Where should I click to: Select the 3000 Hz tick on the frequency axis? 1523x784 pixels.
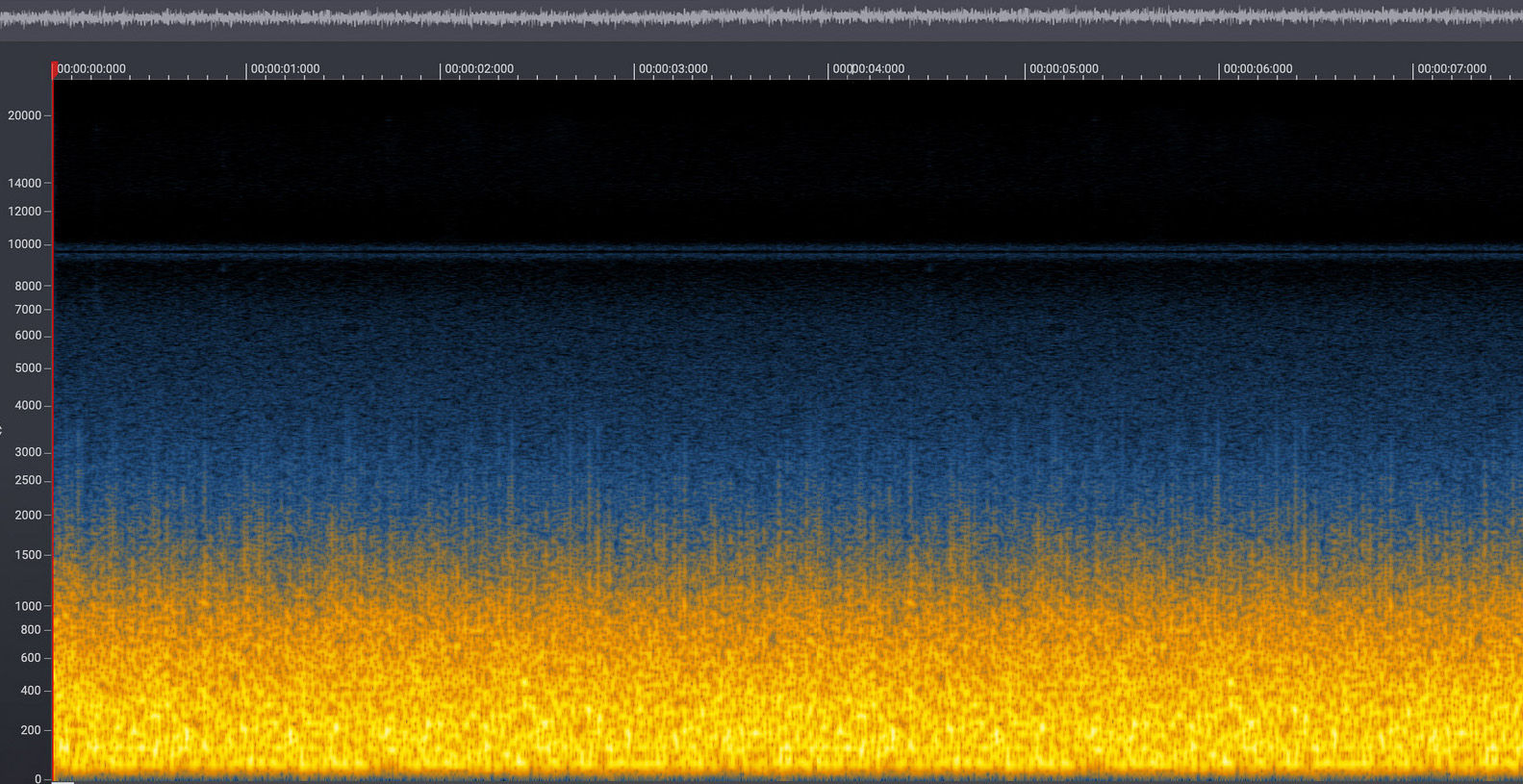click(x=28, y=452)
